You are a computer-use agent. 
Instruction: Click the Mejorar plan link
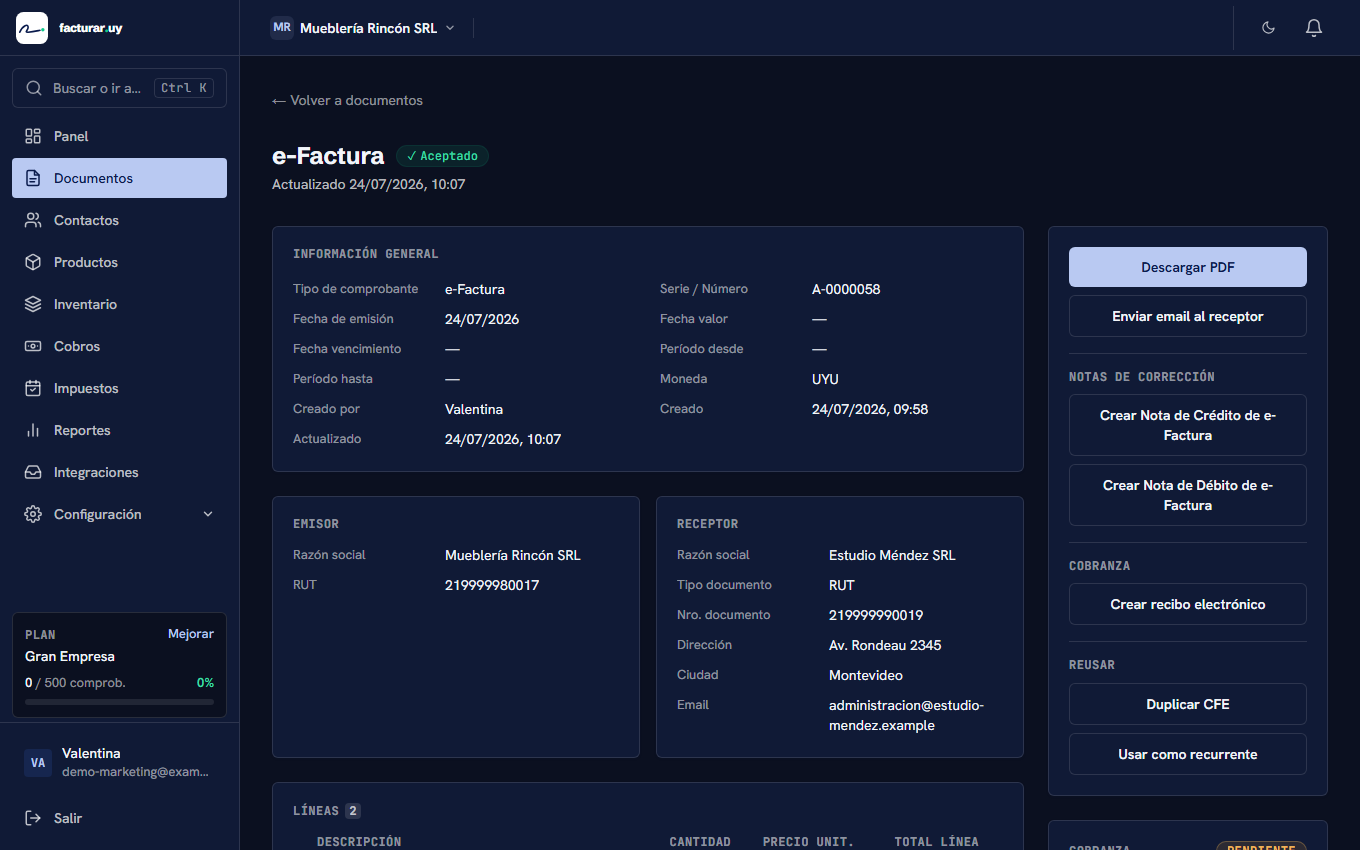(x=191, y=634)
